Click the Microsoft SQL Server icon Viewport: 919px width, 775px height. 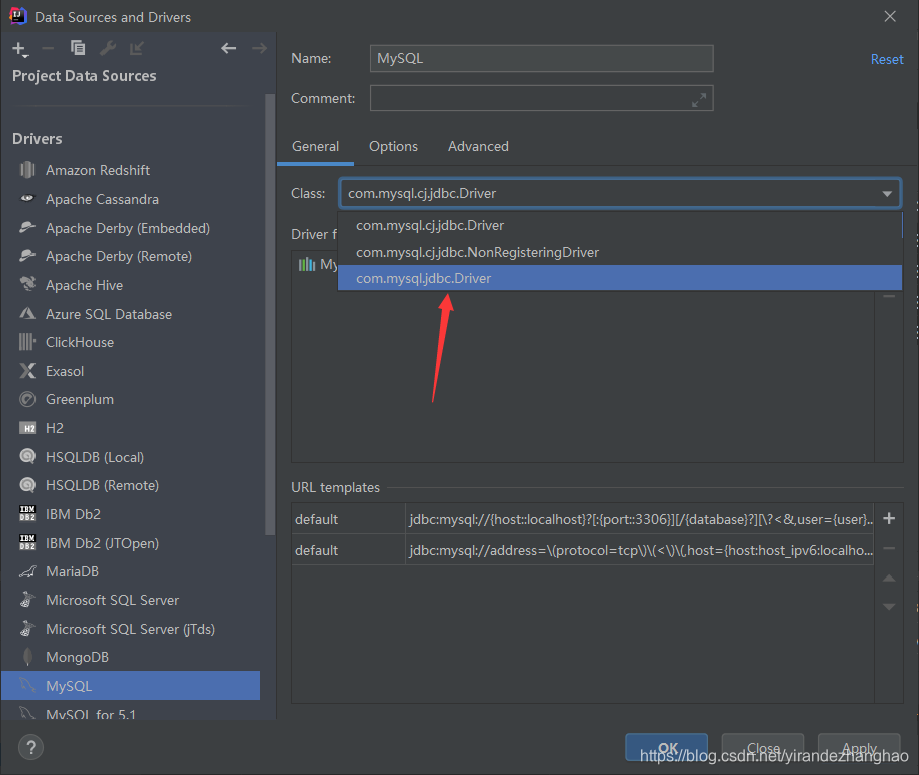[28, 600]
